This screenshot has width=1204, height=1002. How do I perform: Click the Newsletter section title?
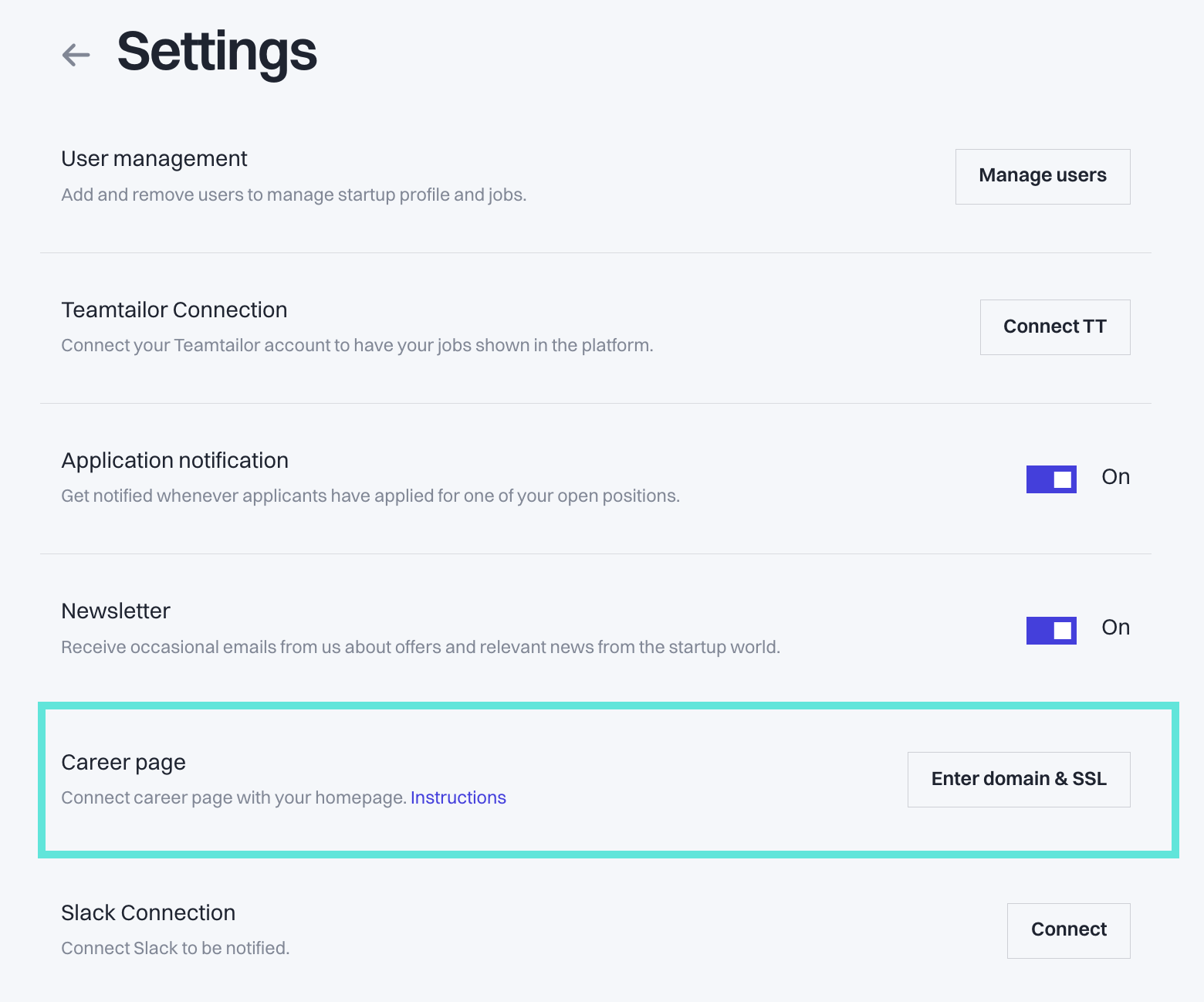click(x=115, y=611)
